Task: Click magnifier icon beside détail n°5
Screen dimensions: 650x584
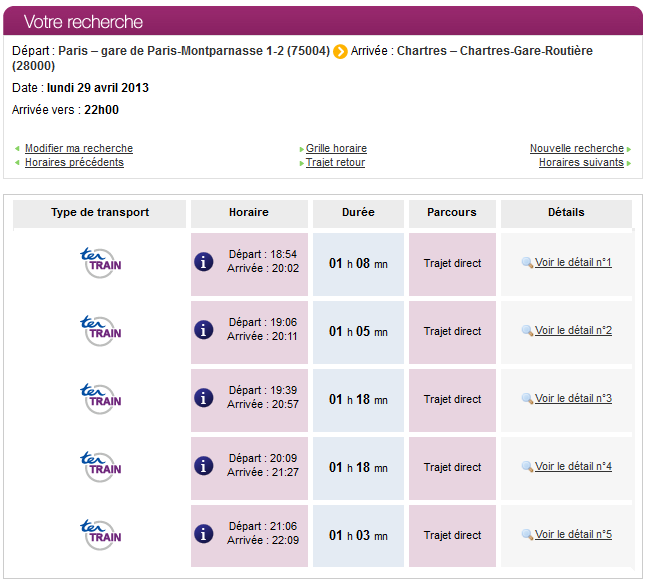Action: [x=527, y=534]
